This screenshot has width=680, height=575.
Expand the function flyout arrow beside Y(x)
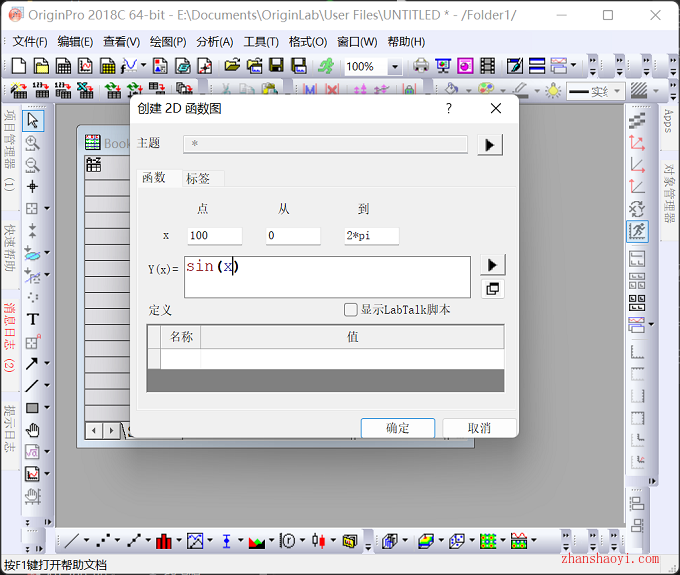click(x=493, y=265)
